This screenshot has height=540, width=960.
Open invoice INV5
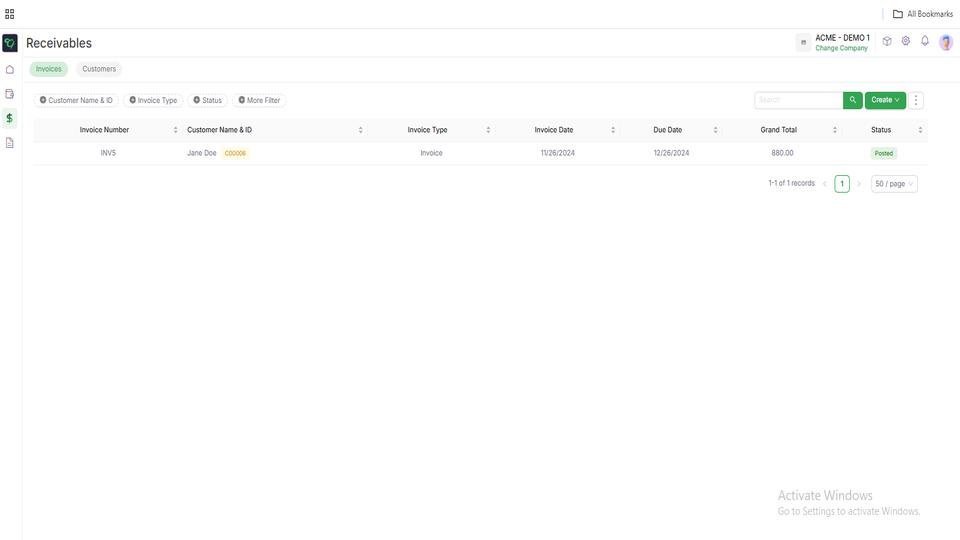click(108, 153)
